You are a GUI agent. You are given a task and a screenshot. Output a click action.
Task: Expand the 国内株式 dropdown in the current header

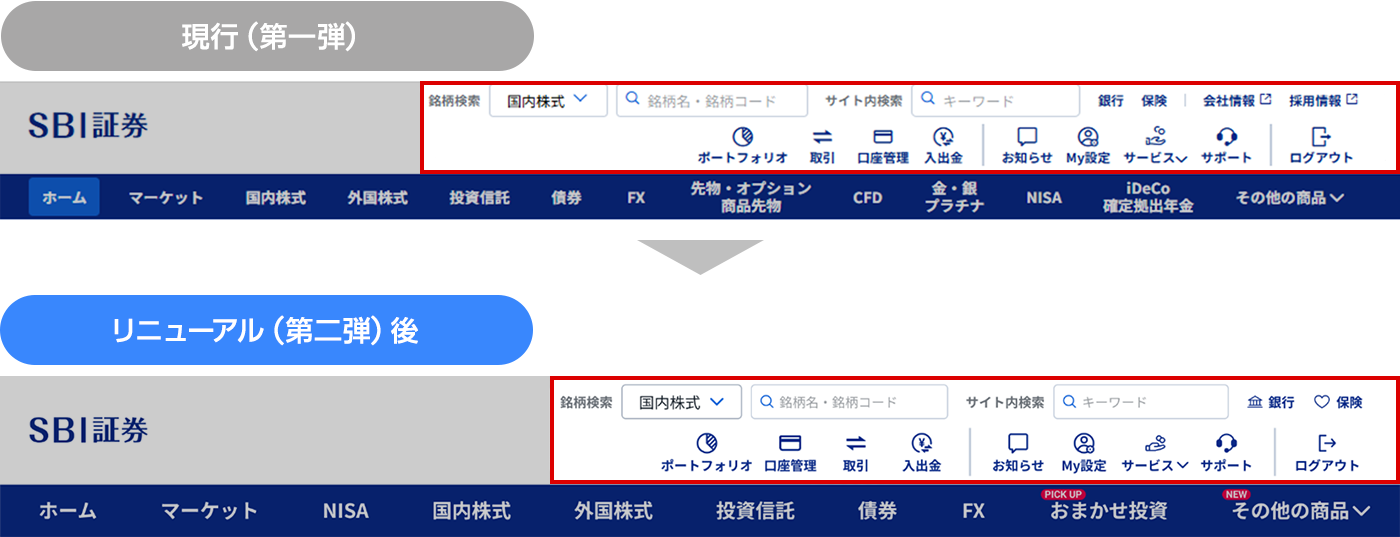(548, 101)
